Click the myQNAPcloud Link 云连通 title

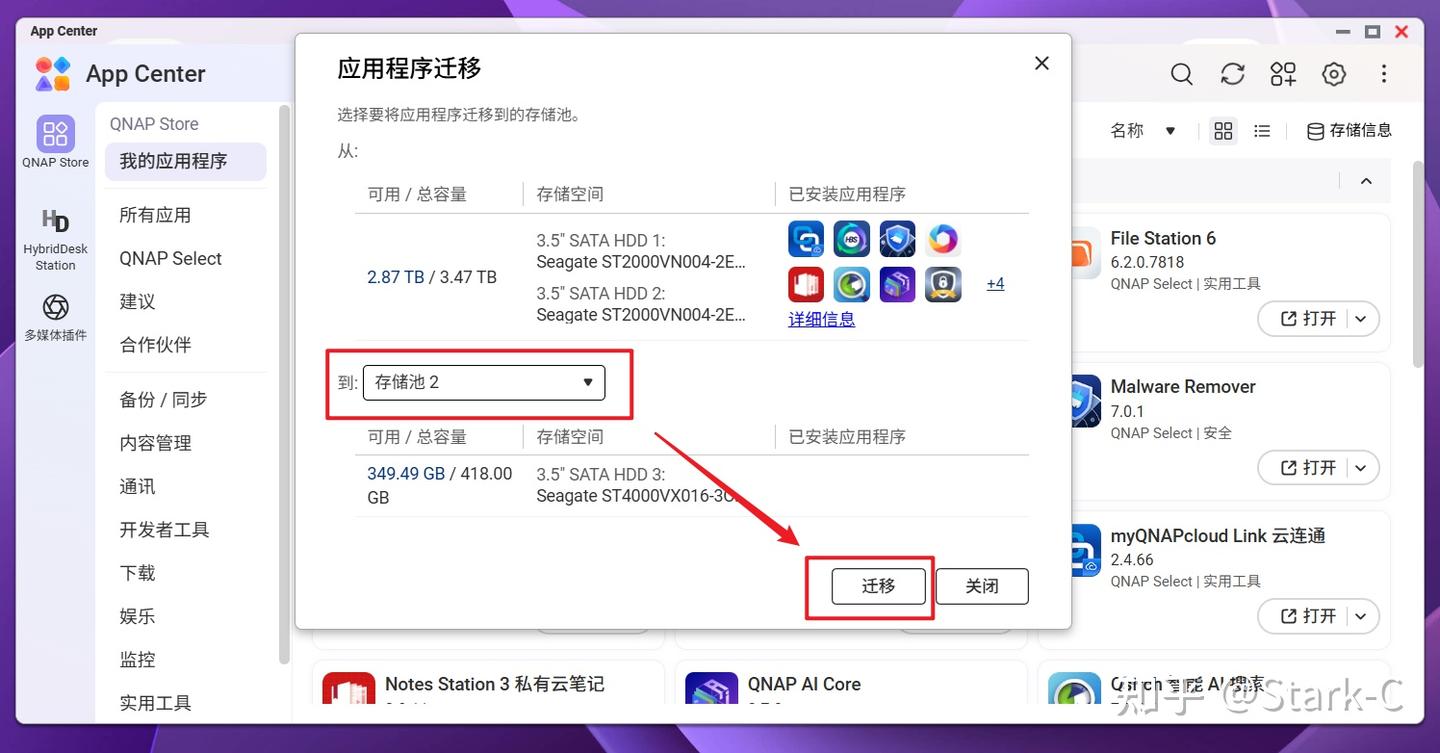[x=1218, y=536]
